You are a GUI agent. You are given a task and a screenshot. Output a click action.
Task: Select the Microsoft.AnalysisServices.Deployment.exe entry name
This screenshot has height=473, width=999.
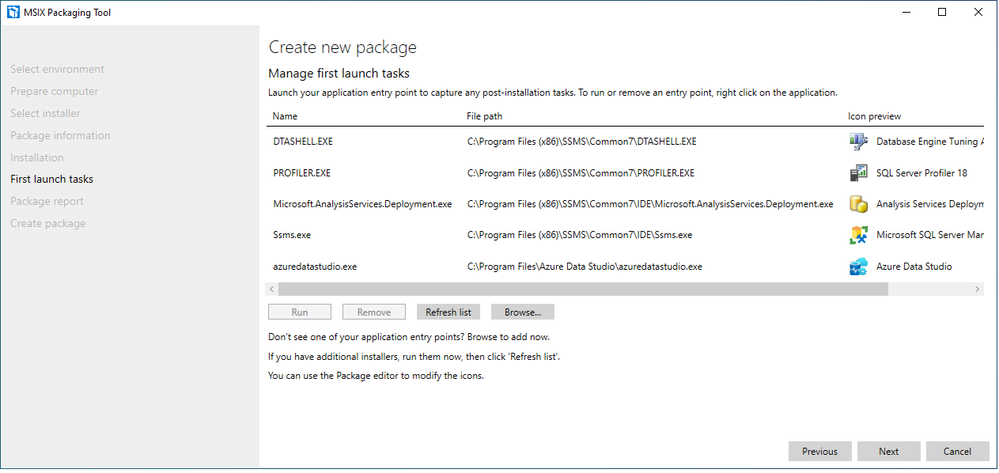tap(363, 204)
